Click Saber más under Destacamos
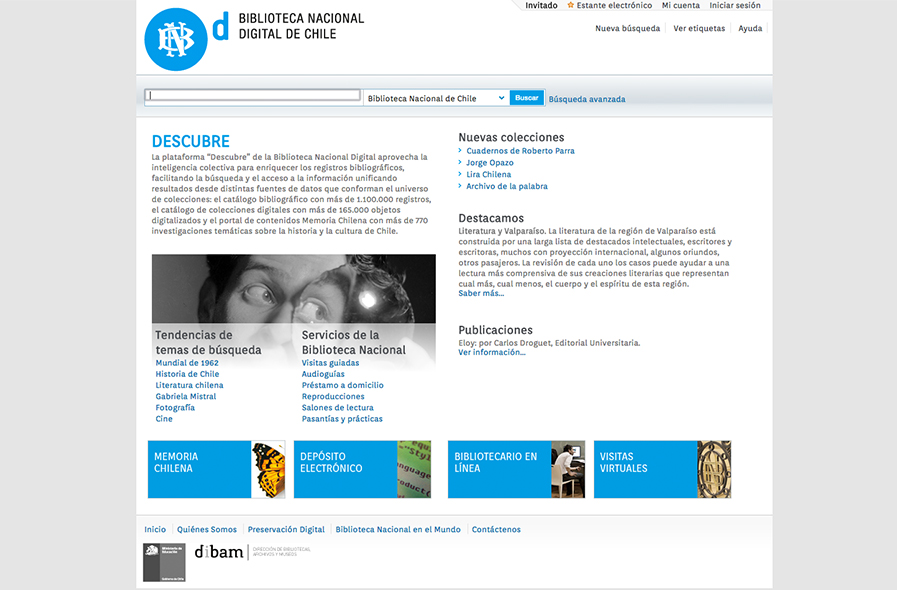The height and width of the screenshot is (590, 897). point(481,293)
